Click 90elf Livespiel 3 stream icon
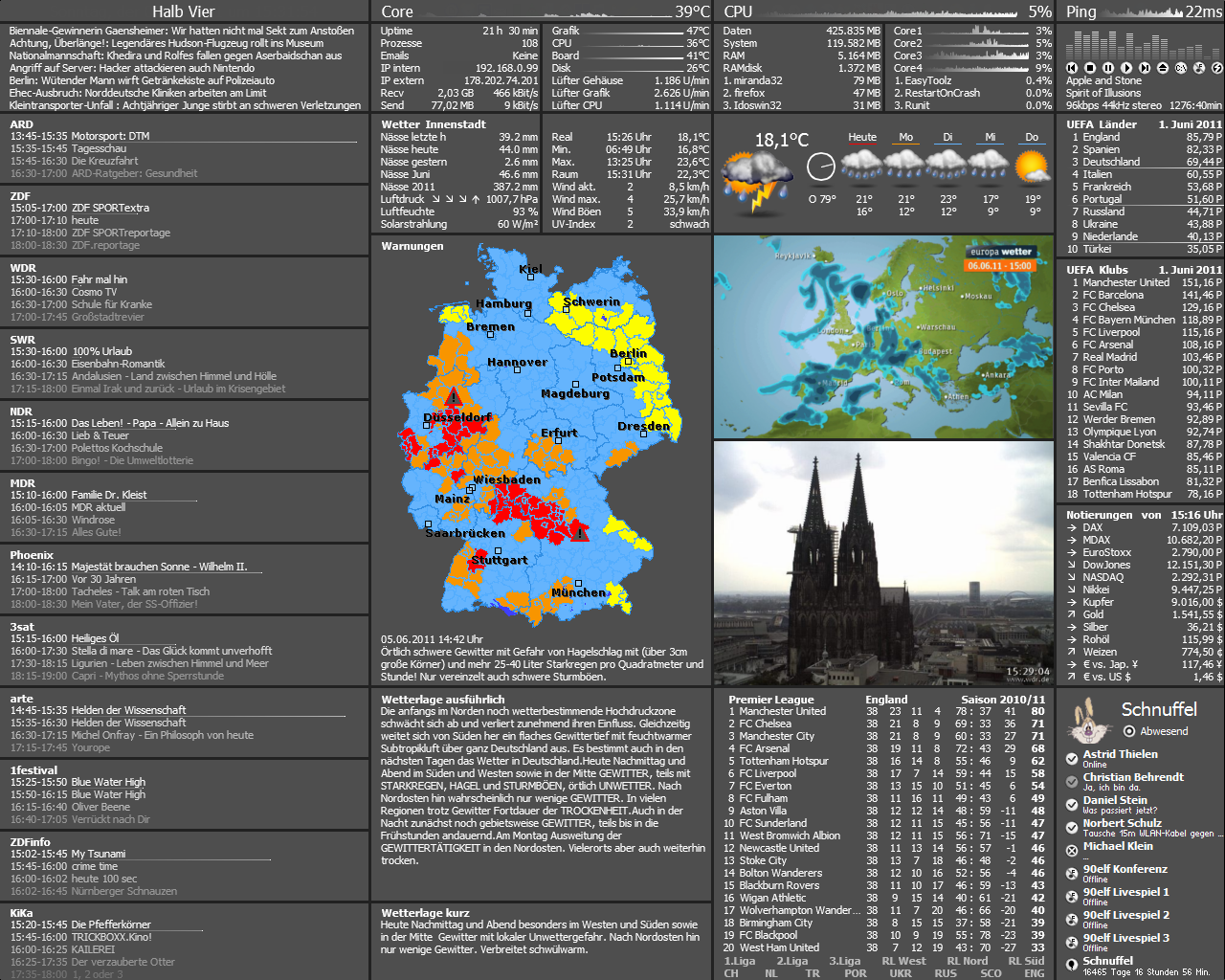This screenshot has height=980, width=1225. tap(1072, 943)
